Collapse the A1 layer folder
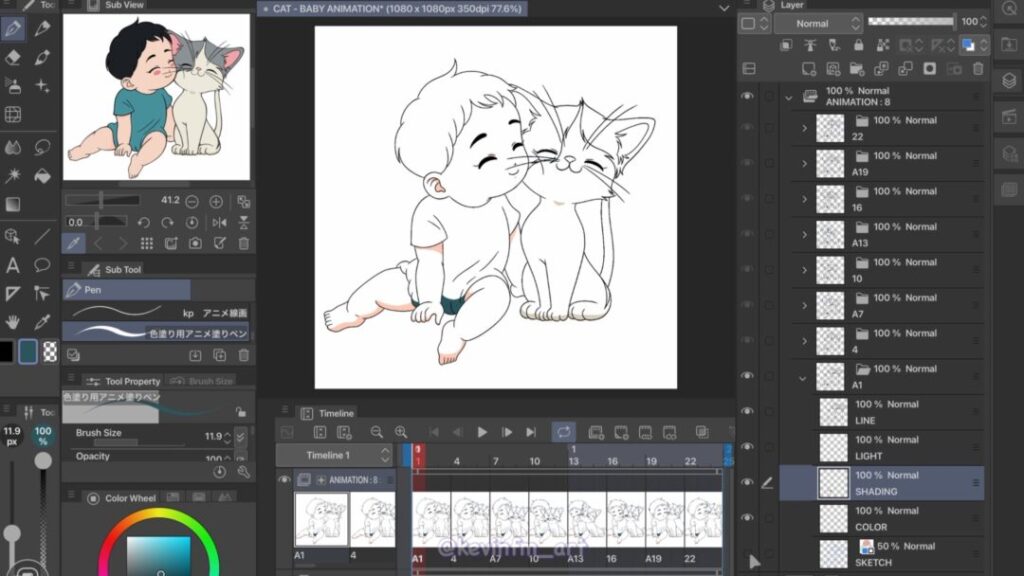1024x576 pixels. [x=804, y=377]
